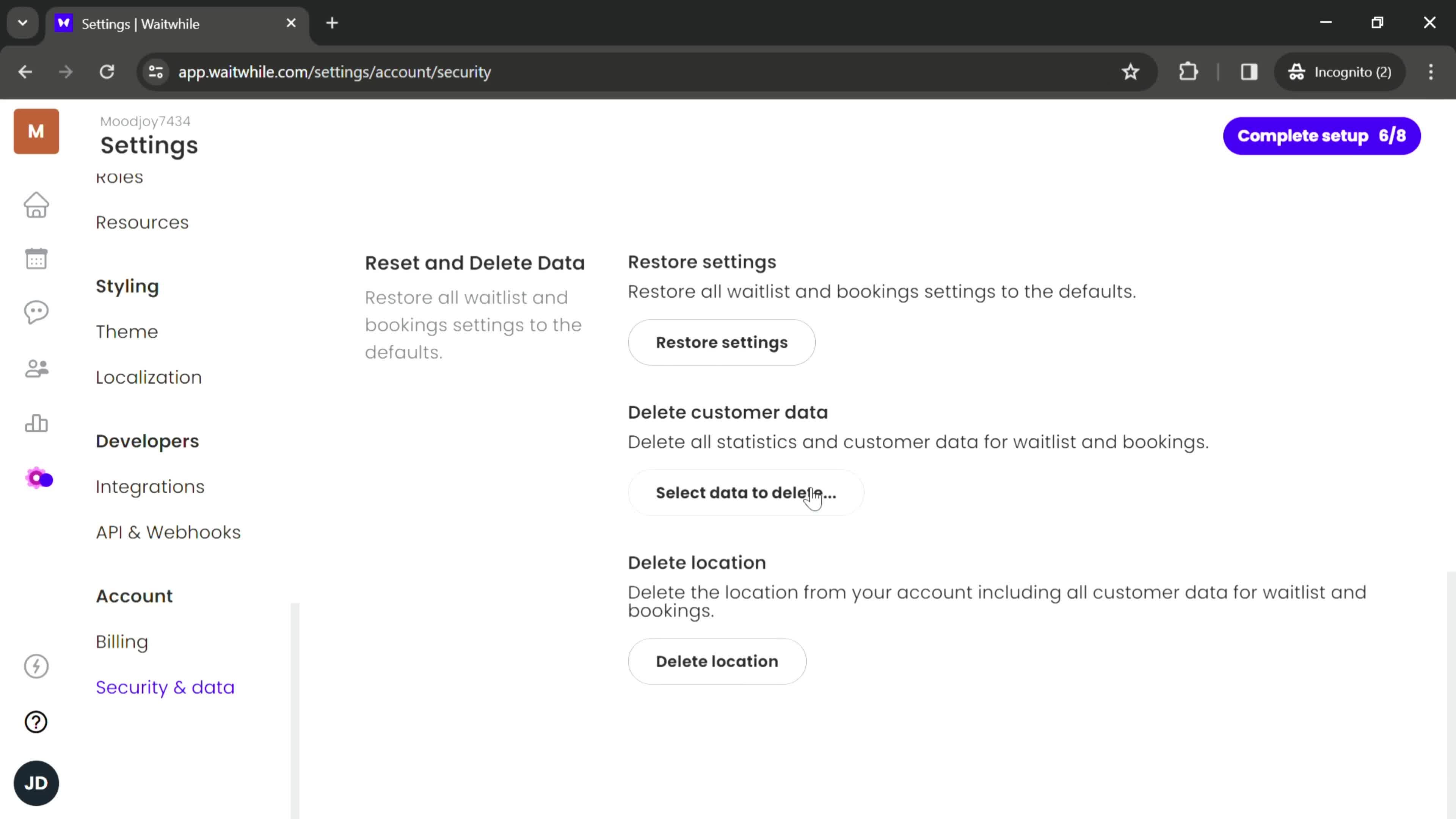
Task: Go back to previous page
Action: (x=25, y=72)
